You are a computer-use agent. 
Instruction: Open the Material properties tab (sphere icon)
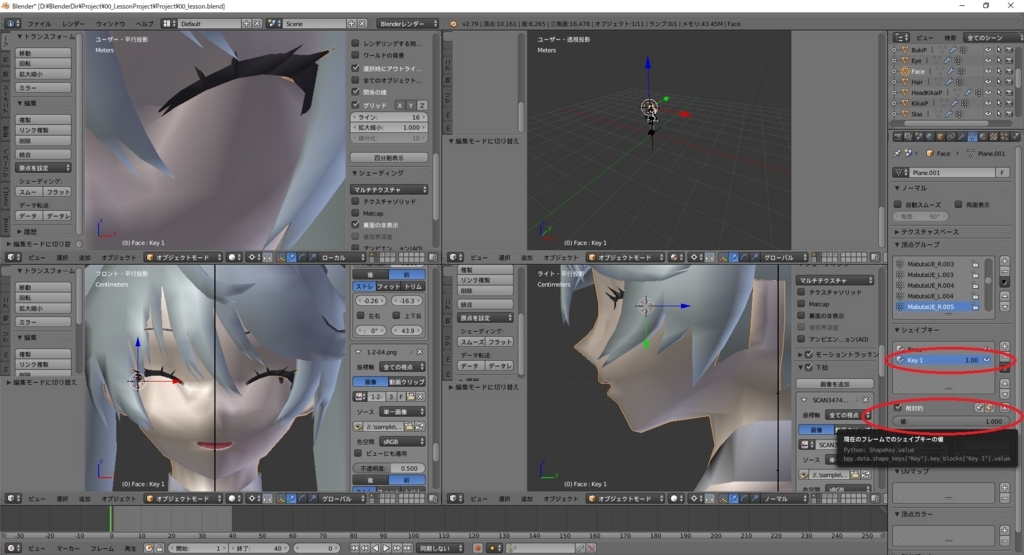point(983,136)
